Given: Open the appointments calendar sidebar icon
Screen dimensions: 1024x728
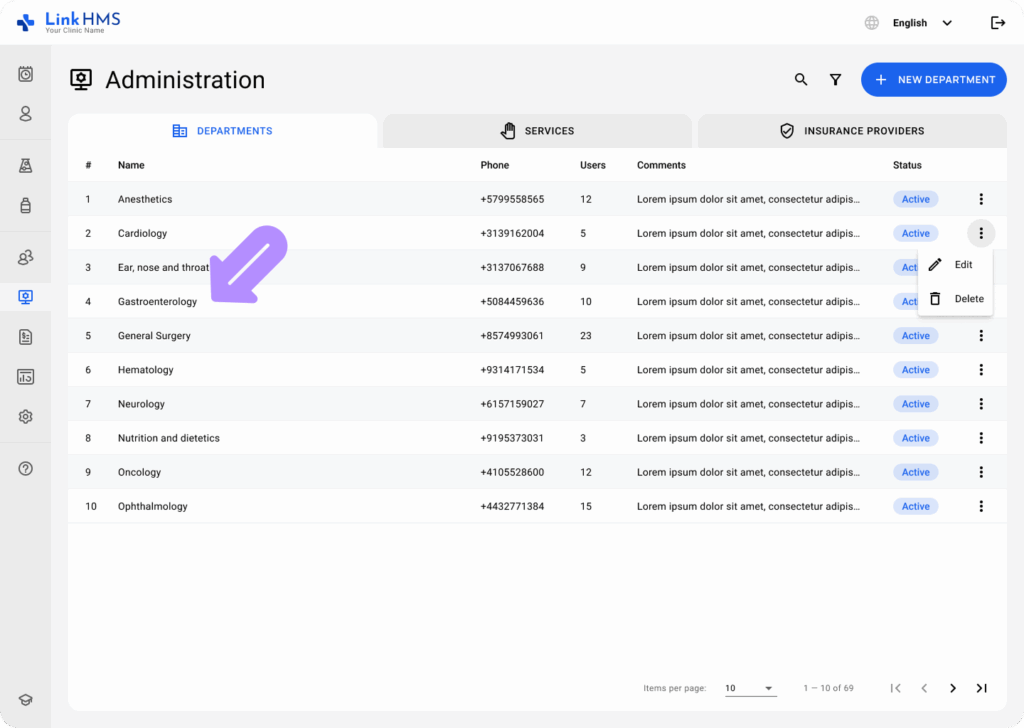Looking at the screenshot, I should point(26,74).
